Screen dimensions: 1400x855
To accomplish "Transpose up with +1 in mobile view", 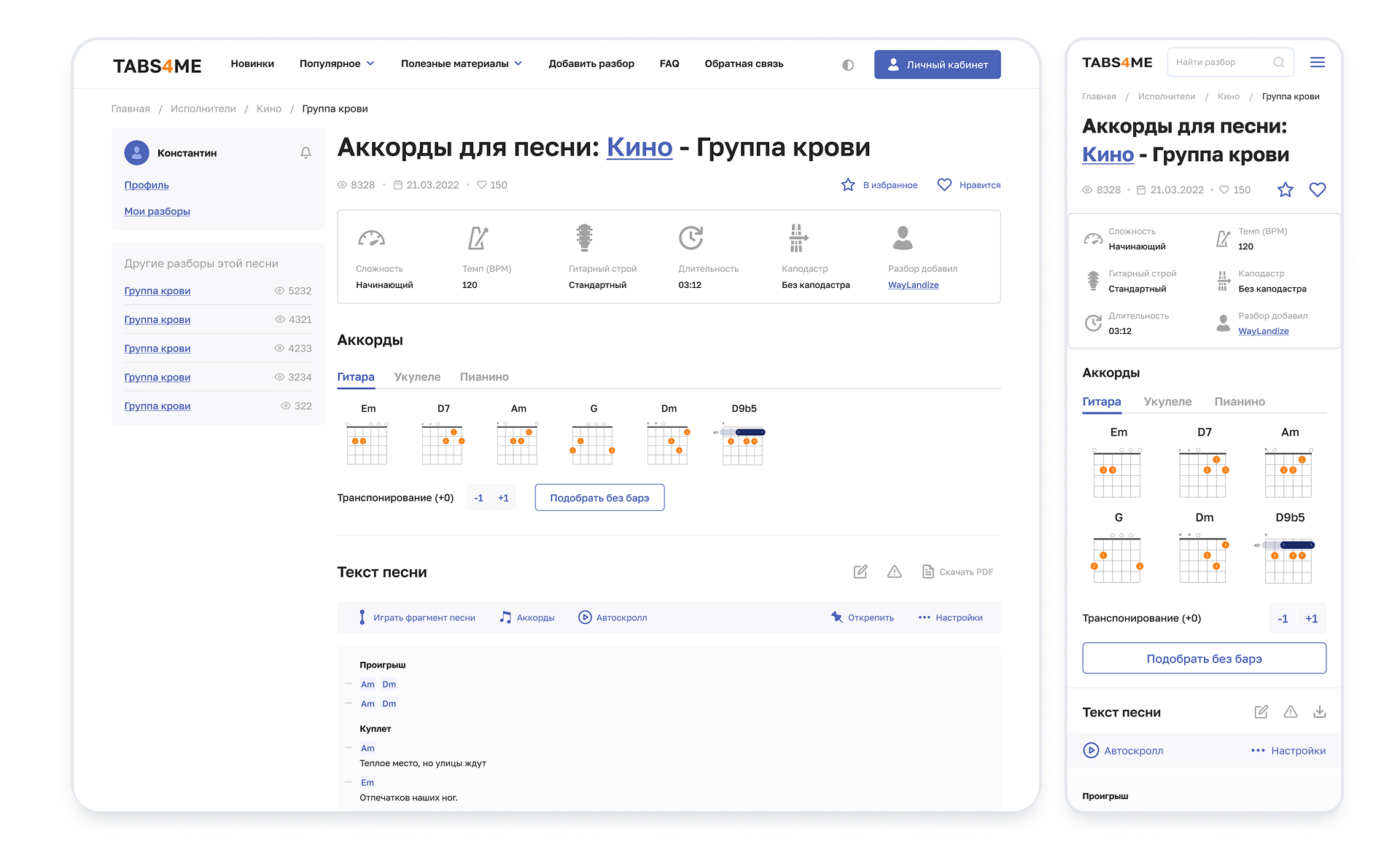I will click(x=1312, y=619).
